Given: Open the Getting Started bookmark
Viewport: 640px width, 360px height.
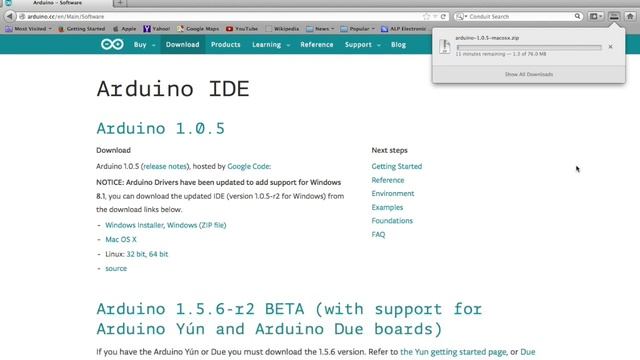Looking at the screenshot, I should (82, 29).
